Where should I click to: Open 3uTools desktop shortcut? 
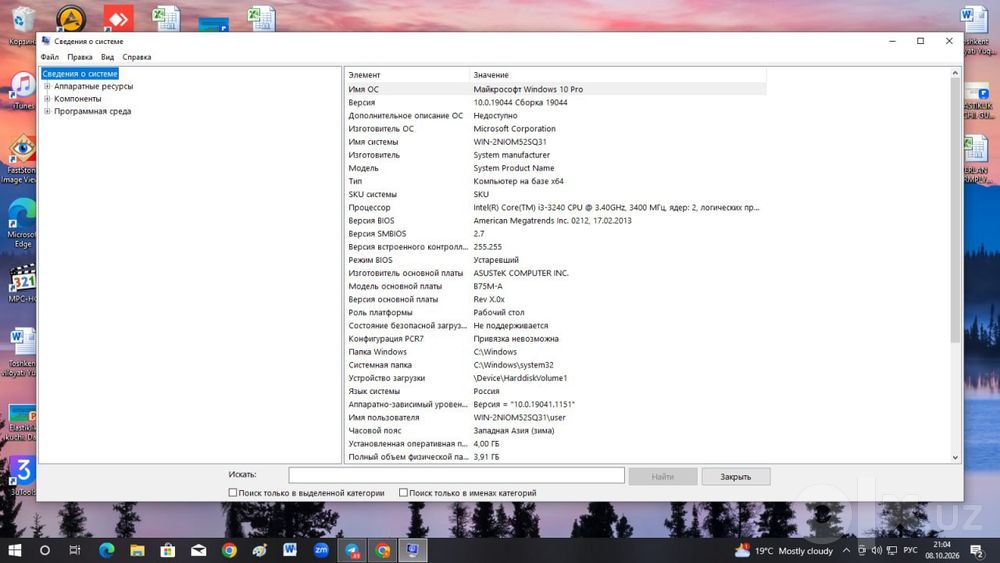[23, 476]
